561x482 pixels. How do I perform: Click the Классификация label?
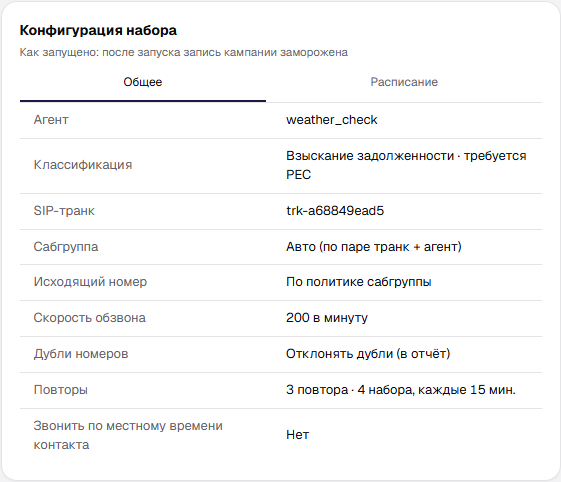pyautogui.click(x=83, y=165)
